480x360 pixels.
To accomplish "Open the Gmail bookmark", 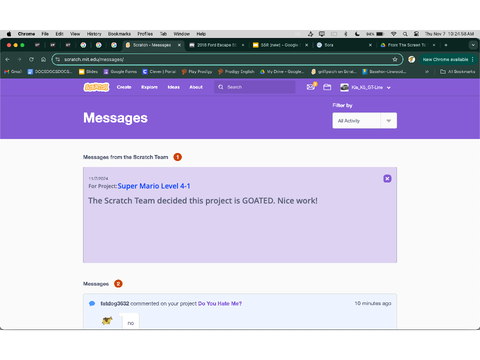I will [13, 72].
